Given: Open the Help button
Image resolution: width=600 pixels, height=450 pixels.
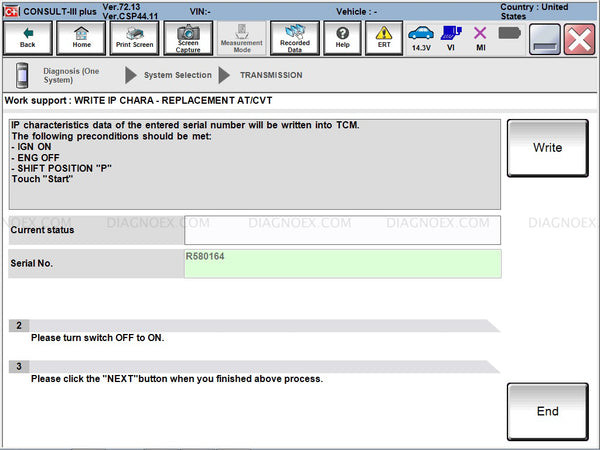Looking at the screenshot, I should 343,38.
